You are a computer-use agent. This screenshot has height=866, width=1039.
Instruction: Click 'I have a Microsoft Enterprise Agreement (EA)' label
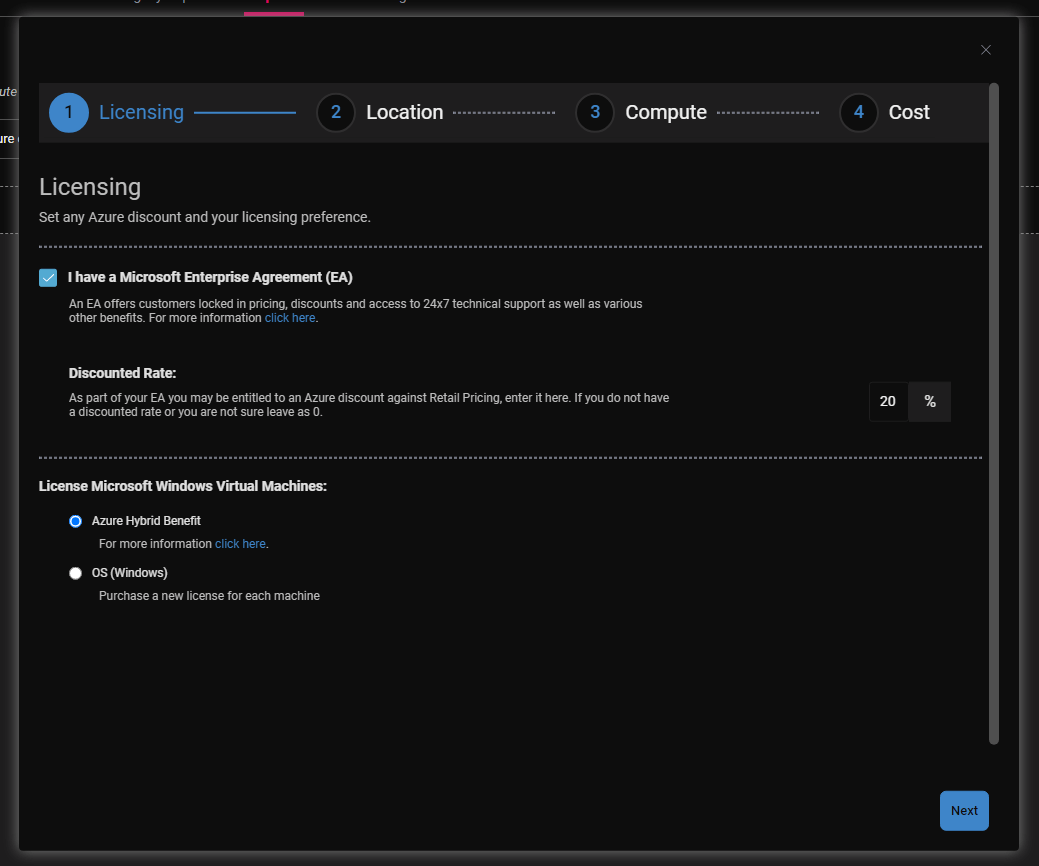[210, 278]
